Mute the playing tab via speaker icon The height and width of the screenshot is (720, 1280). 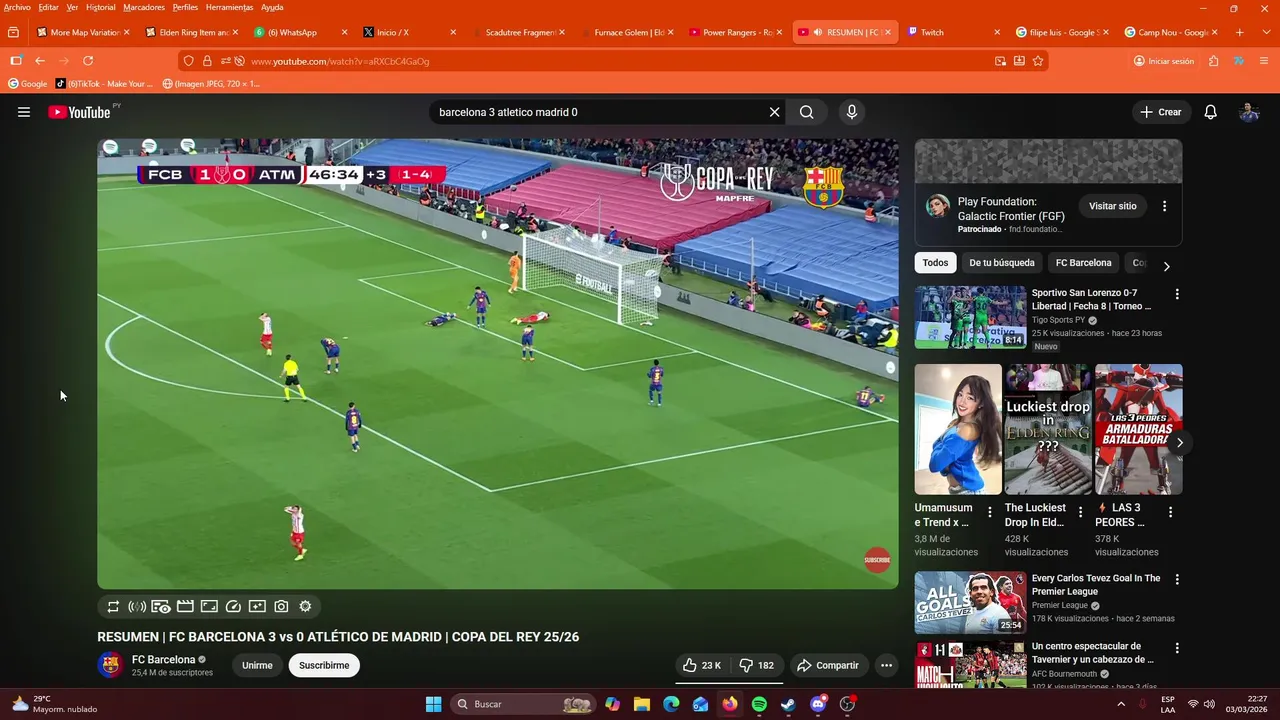tap(818, 32)
